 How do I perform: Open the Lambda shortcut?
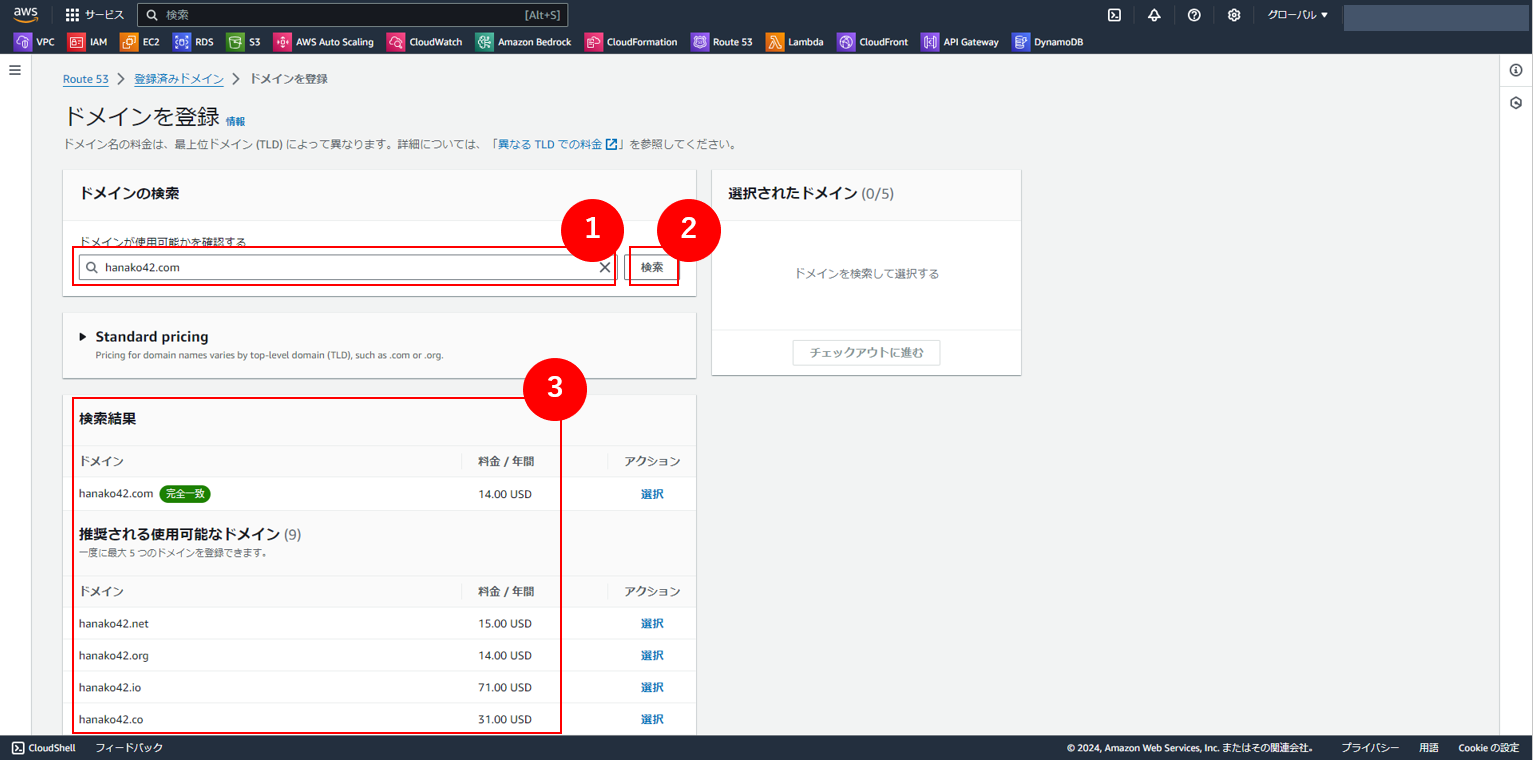(x=796, y=42)
